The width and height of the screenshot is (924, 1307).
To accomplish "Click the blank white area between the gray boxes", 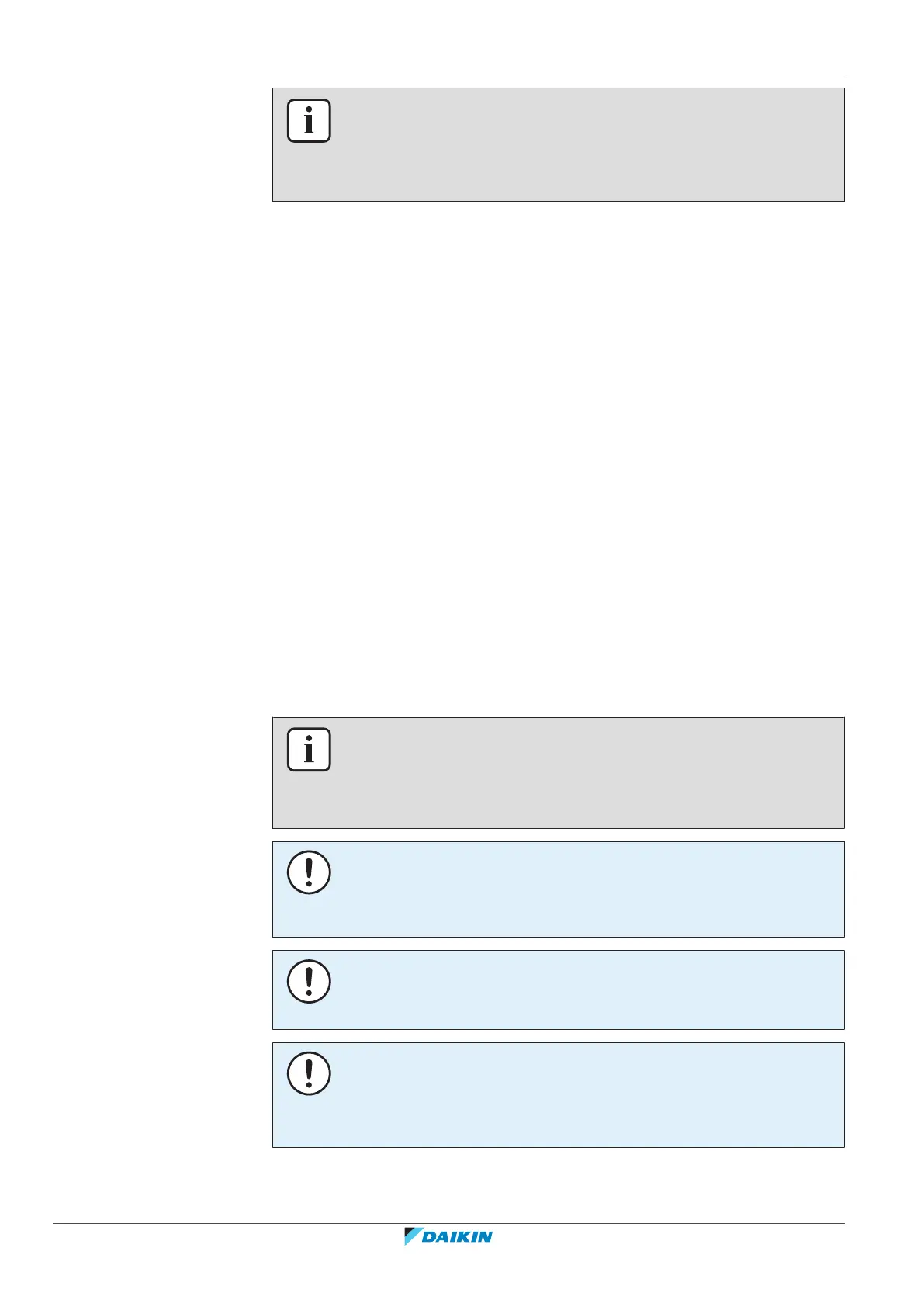I will pyautogui.click(x=557, y=458).
